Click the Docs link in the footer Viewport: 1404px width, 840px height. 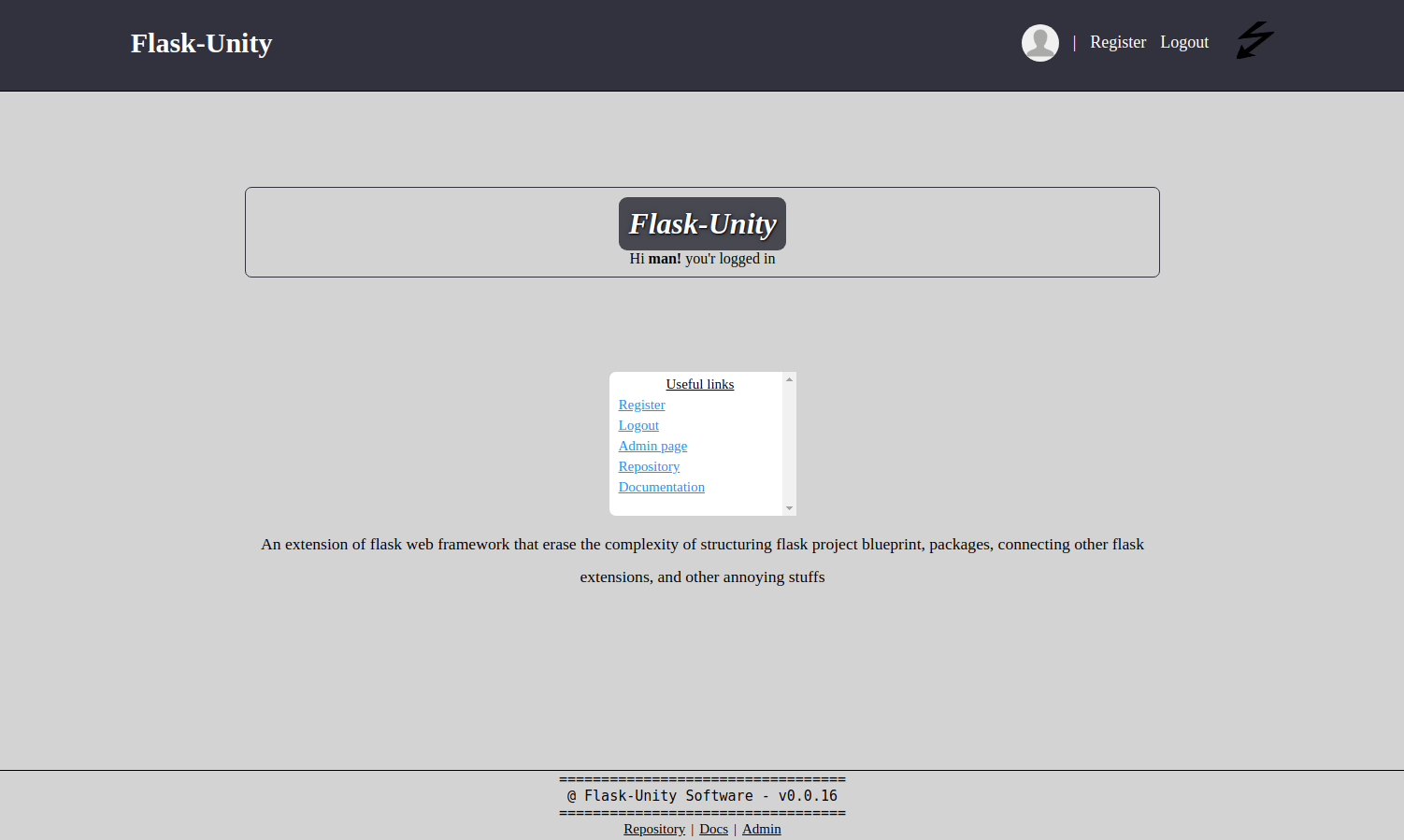(713, 829)
